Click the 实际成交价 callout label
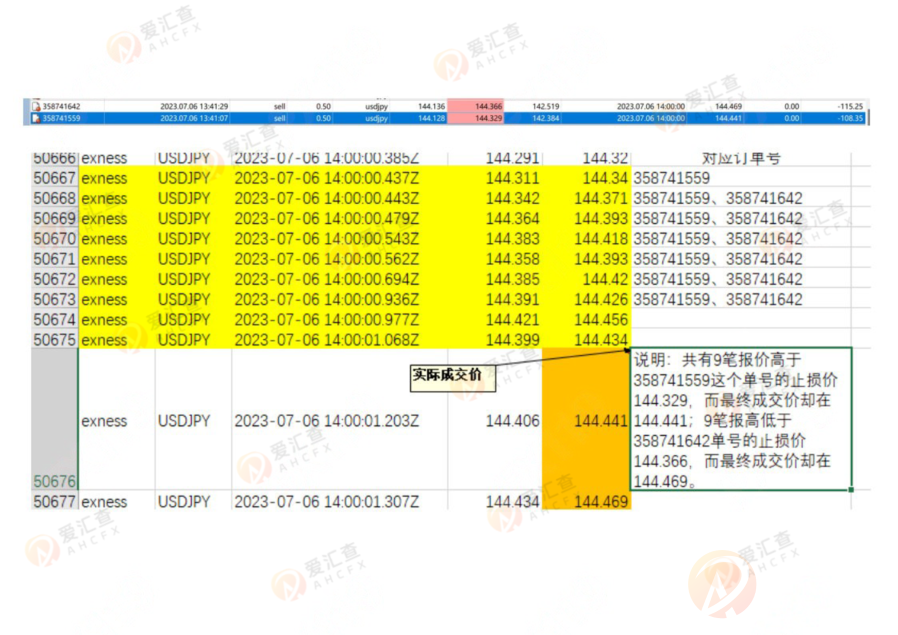The height and width of the screenshot is (635, 898). 447,376
